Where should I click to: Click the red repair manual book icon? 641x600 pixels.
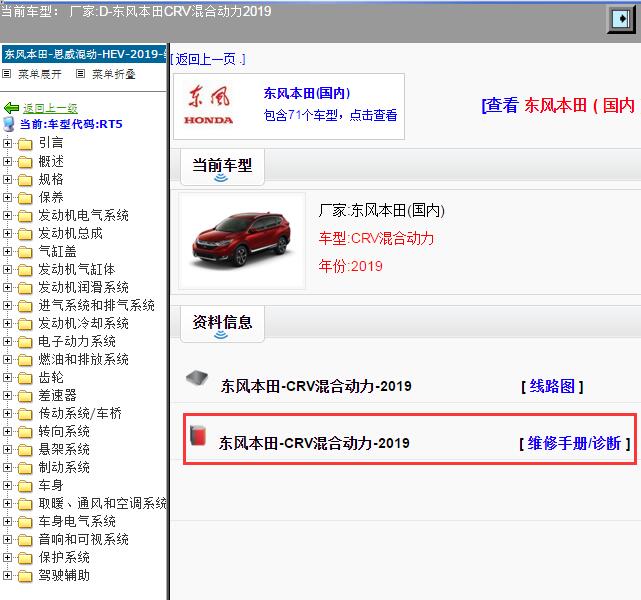198,435
